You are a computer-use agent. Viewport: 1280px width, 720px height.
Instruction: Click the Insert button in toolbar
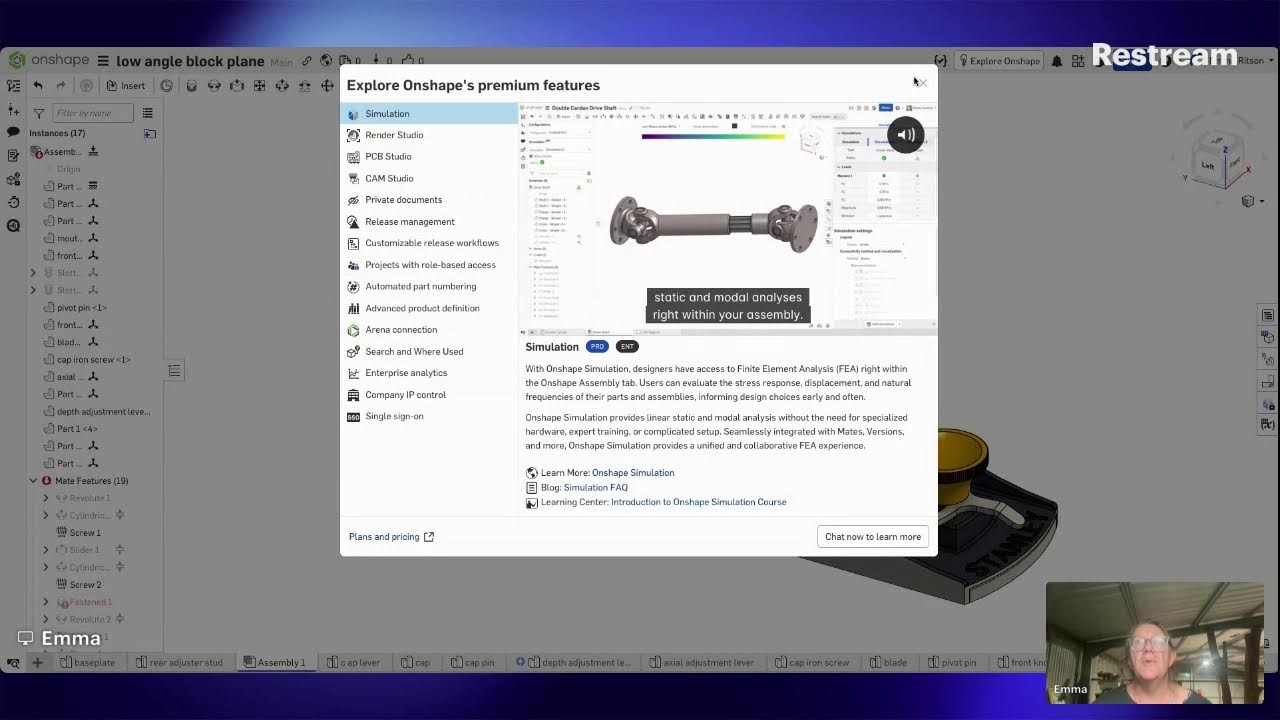point(126,86)
